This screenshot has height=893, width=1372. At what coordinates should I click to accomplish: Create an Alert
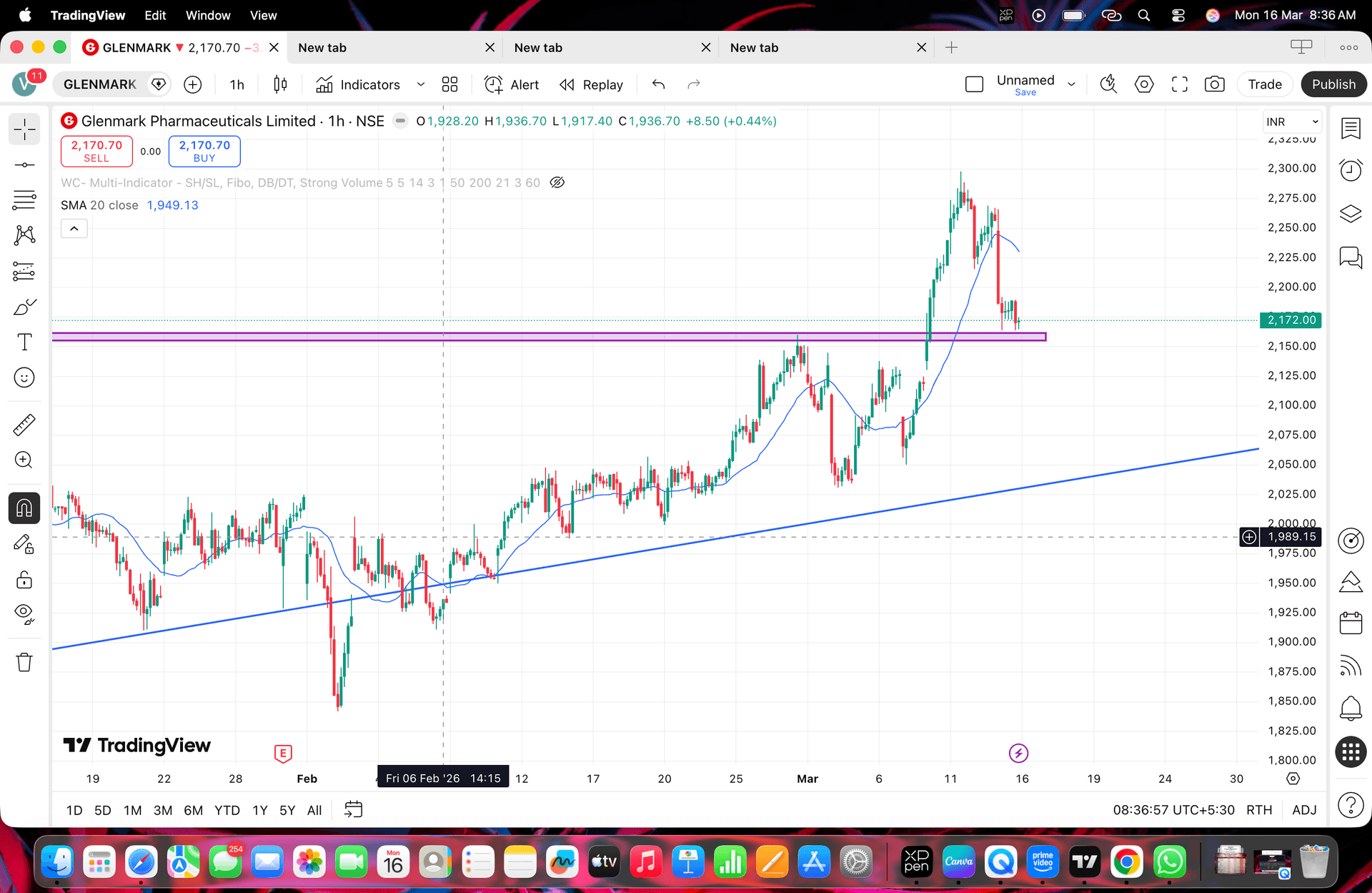[x=512, y=84]
